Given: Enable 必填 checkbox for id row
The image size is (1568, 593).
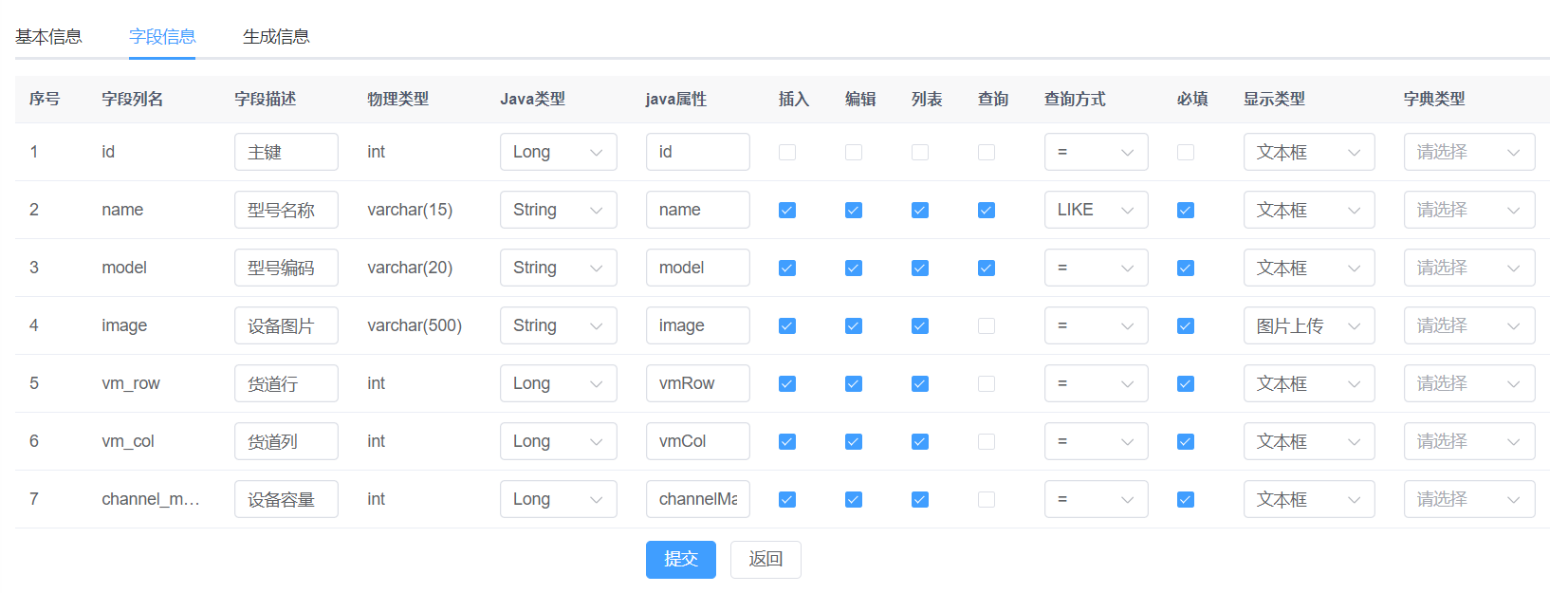Looking at the screenshot, I should coord(1186,153).
